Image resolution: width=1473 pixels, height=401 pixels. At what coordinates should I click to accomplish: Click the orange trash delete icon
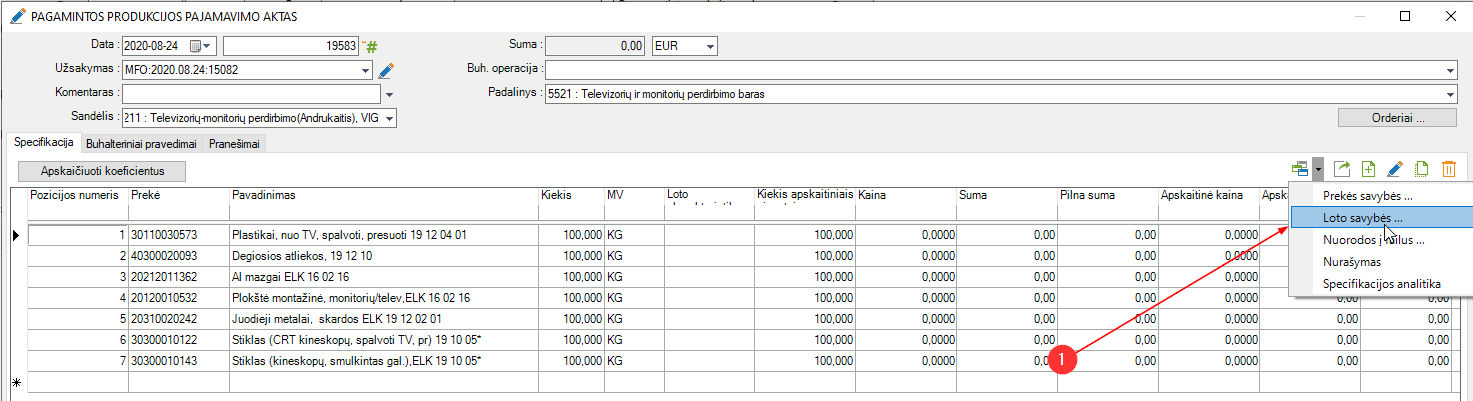coord(1449,170)
